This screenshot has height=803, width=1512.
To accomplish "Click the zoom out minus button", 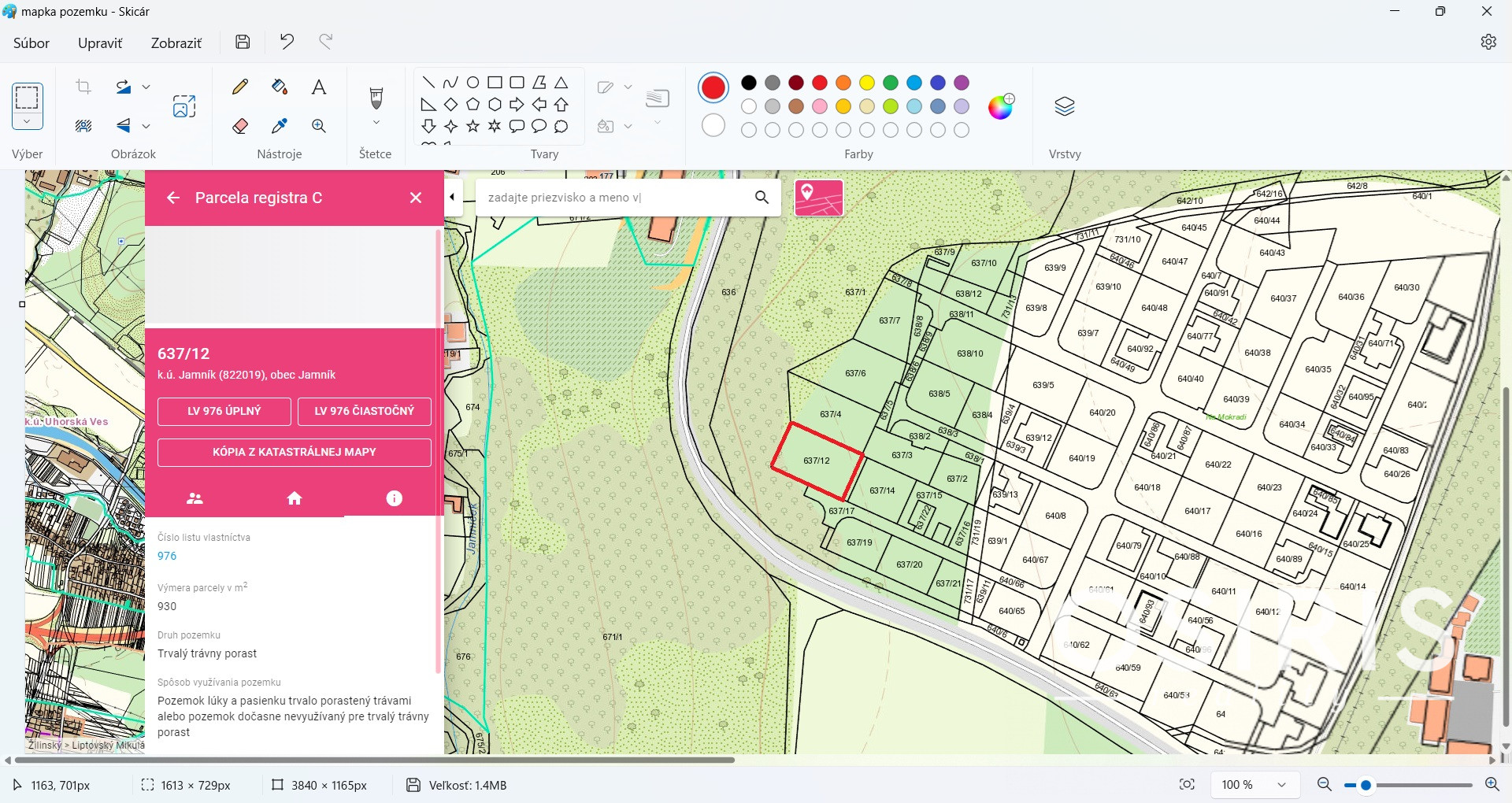I will click(1325, 785).
